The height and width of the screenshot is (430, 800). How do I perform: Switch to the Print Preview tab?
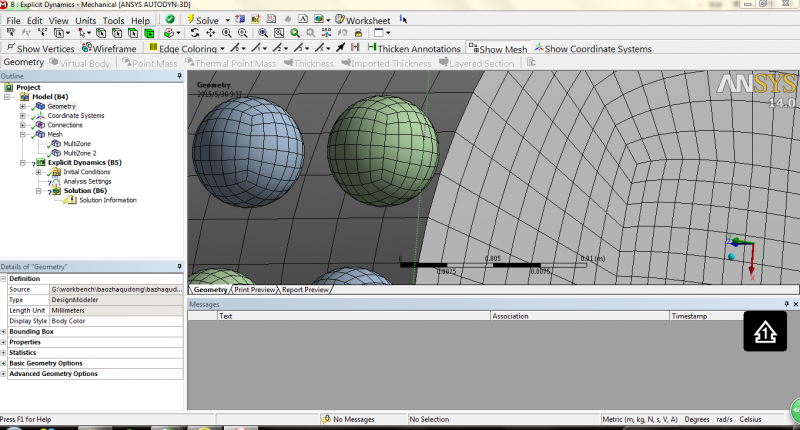click(255, 290)
